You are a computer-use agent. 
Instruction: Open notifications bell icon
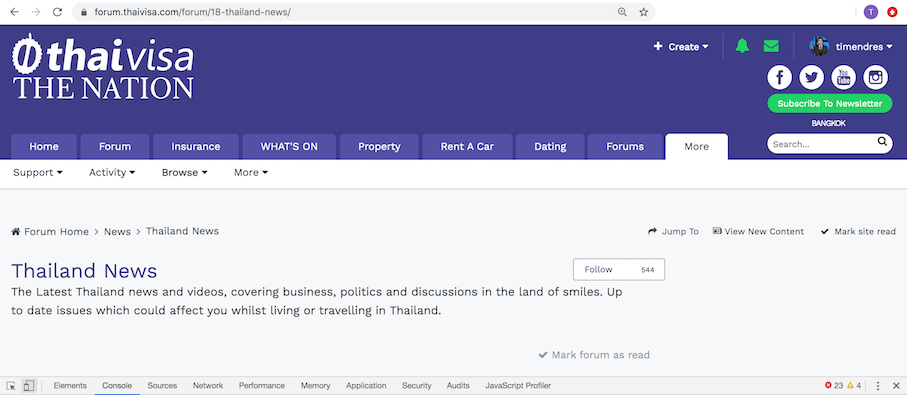[742, 46]
